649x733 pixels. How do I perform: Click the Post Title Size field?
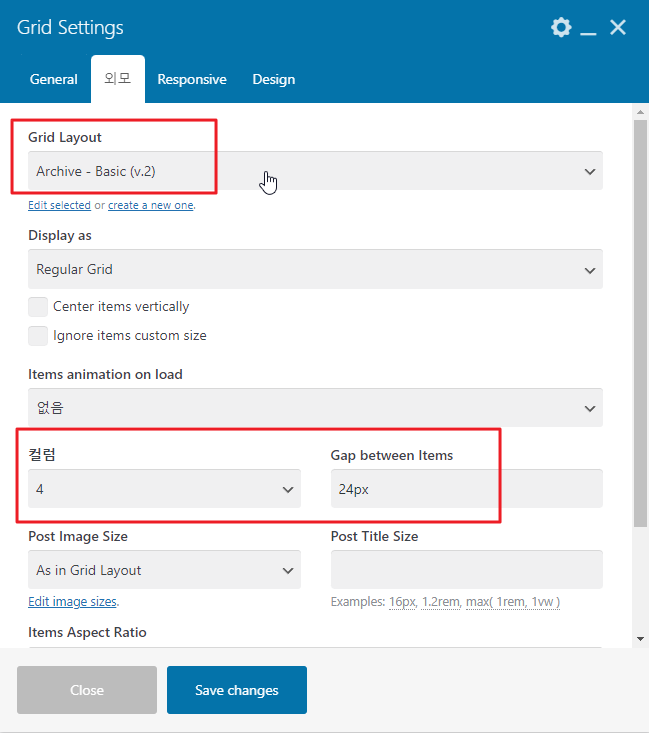point(467,570)
